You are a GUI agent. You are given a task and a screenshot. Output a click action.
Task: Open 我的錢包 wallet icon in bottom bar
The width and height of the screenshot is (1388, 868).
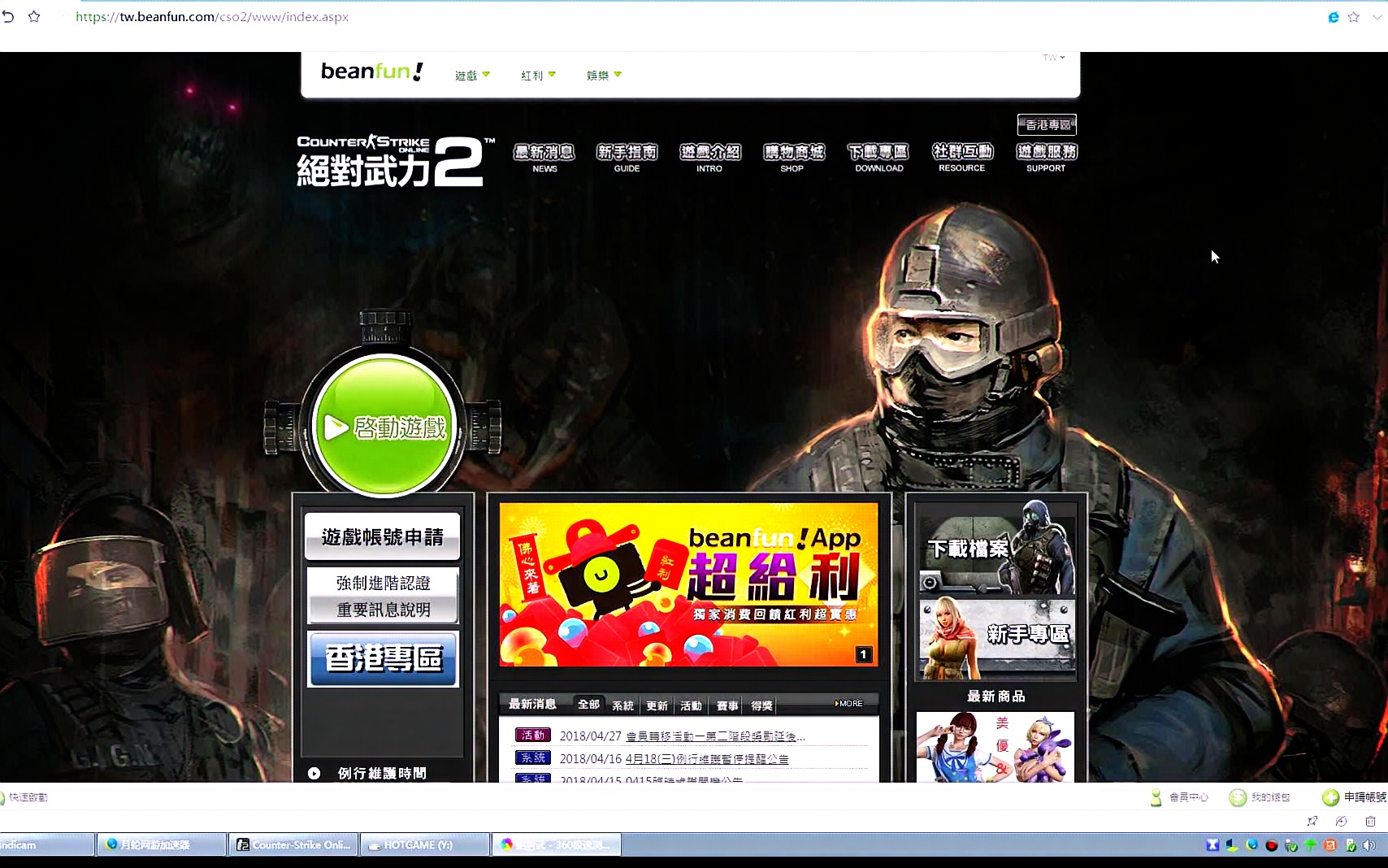[1238, 797]
